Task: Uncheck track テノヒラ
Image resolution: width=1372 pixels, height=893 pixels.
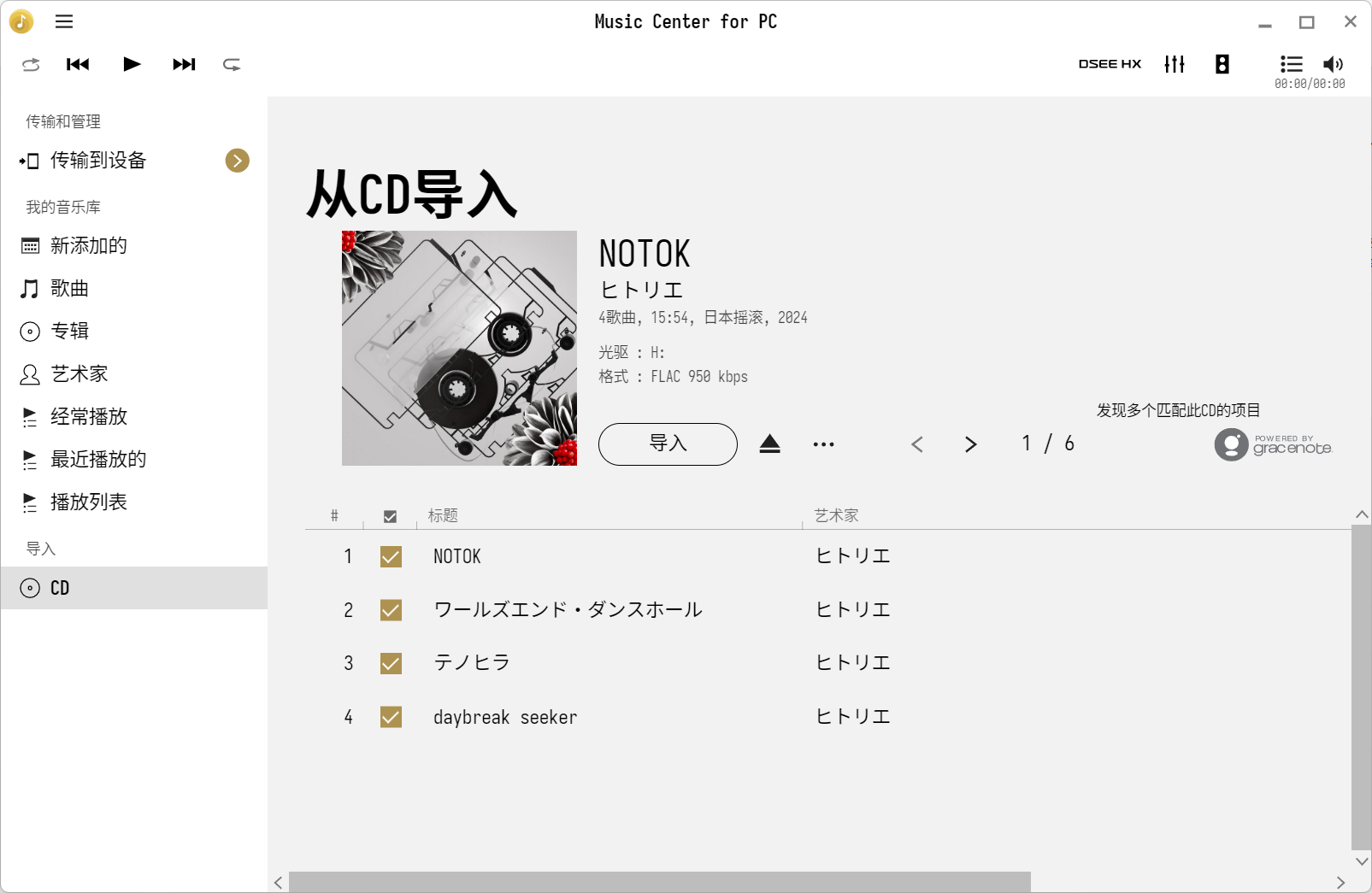Action: [x=391, y=663]
